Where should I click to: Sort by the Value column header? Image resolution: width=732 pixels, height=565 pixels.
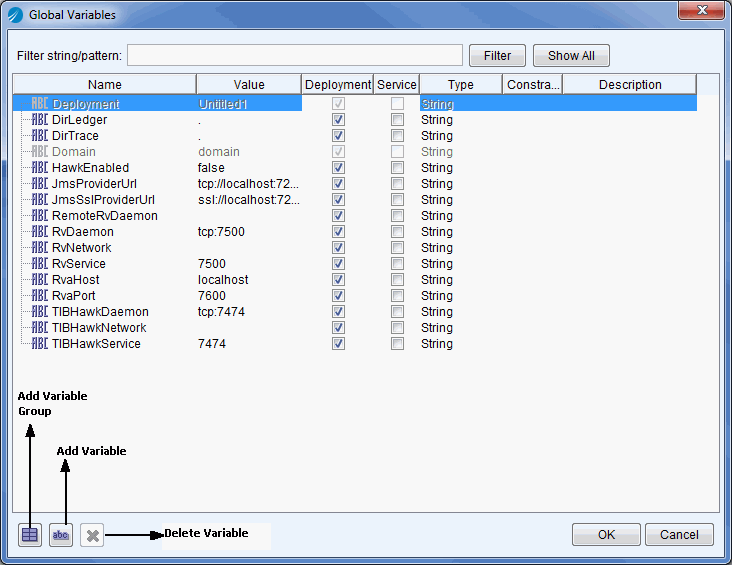[x=249, y=85]
